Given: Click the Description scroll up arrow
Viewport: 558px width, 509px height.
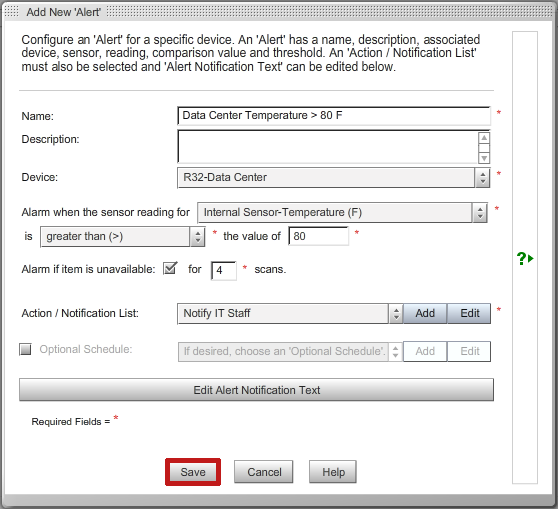Looking at the screenshot, I should pyautogui.click(x=484, y=138).
